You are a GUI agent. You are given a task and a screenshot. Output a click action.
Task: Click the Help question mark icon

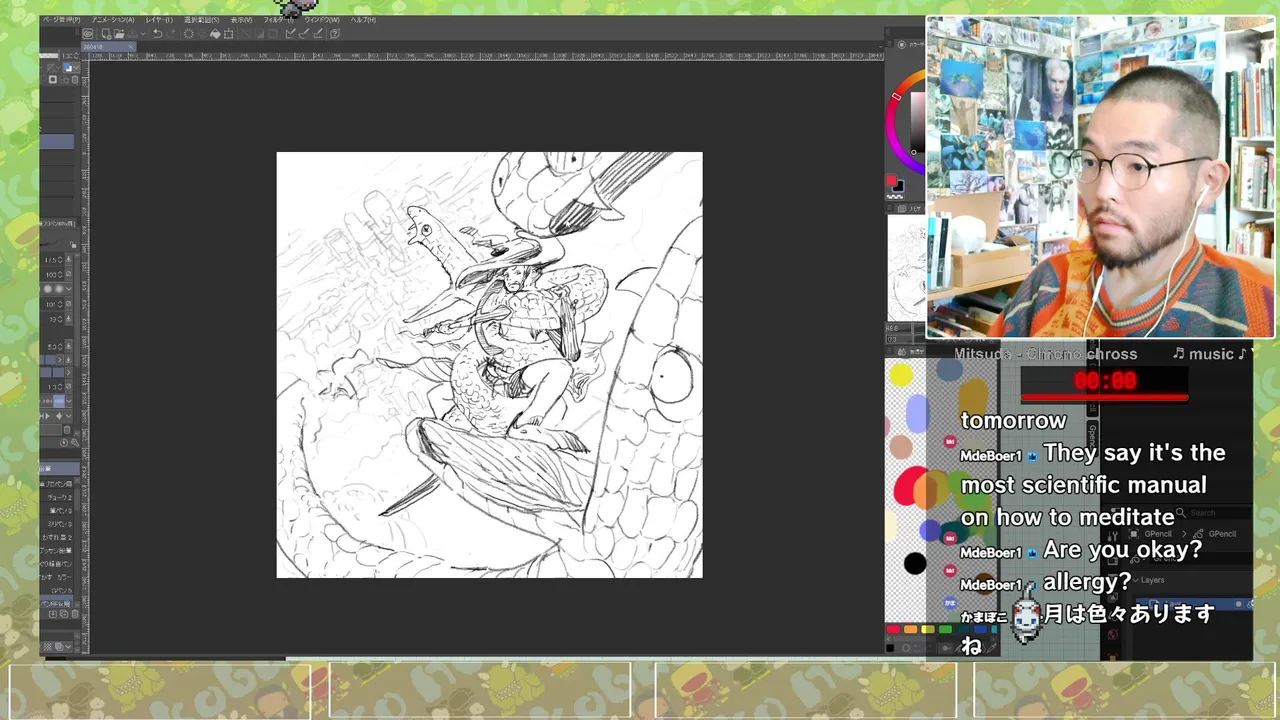point(335,34)
